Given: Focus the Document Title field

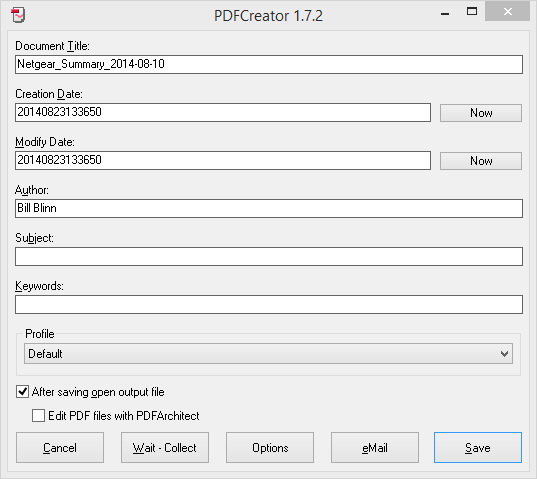Looking at the screenshot, I should (269, 64).
